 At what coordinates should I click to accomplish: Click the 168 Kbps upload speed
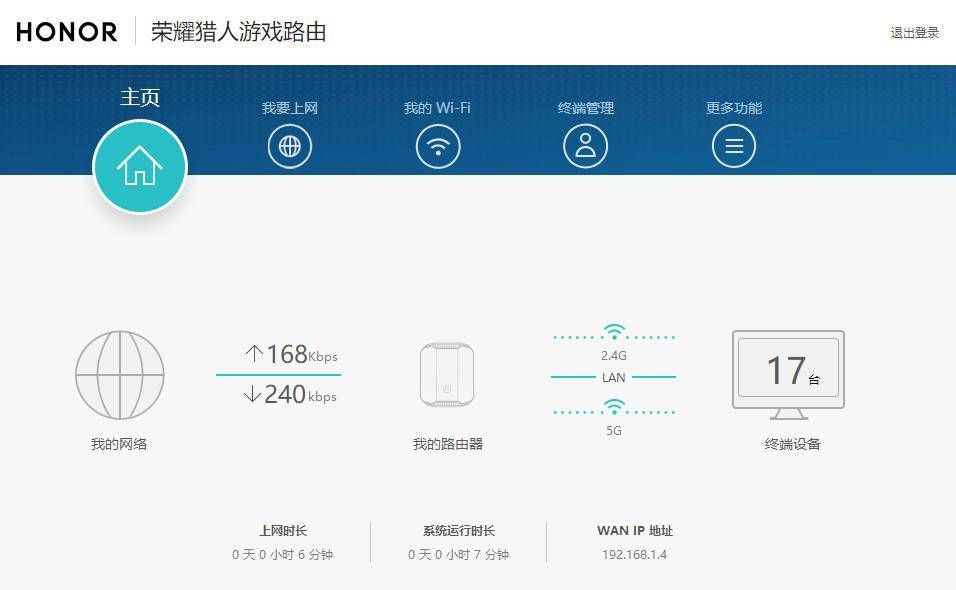(x=302, y=354)
